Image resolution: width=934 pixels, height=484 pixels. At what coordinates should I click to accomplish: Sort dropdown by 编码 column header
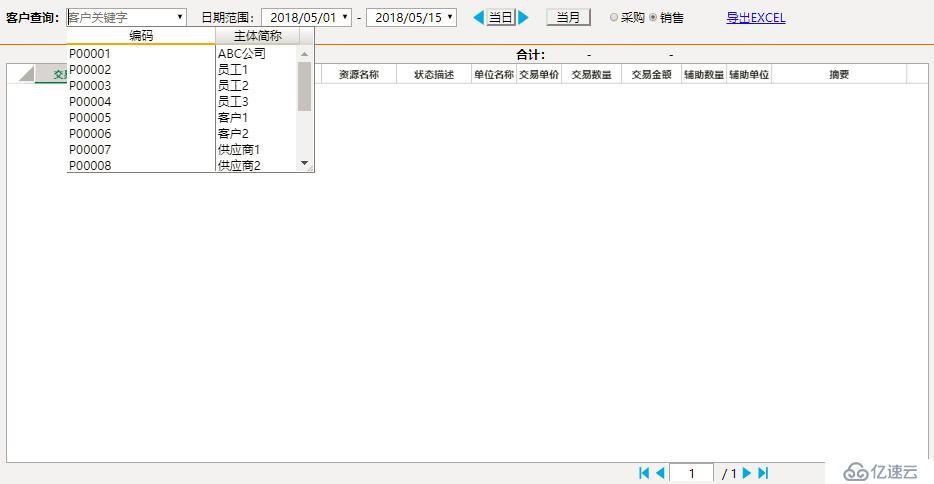141,36
